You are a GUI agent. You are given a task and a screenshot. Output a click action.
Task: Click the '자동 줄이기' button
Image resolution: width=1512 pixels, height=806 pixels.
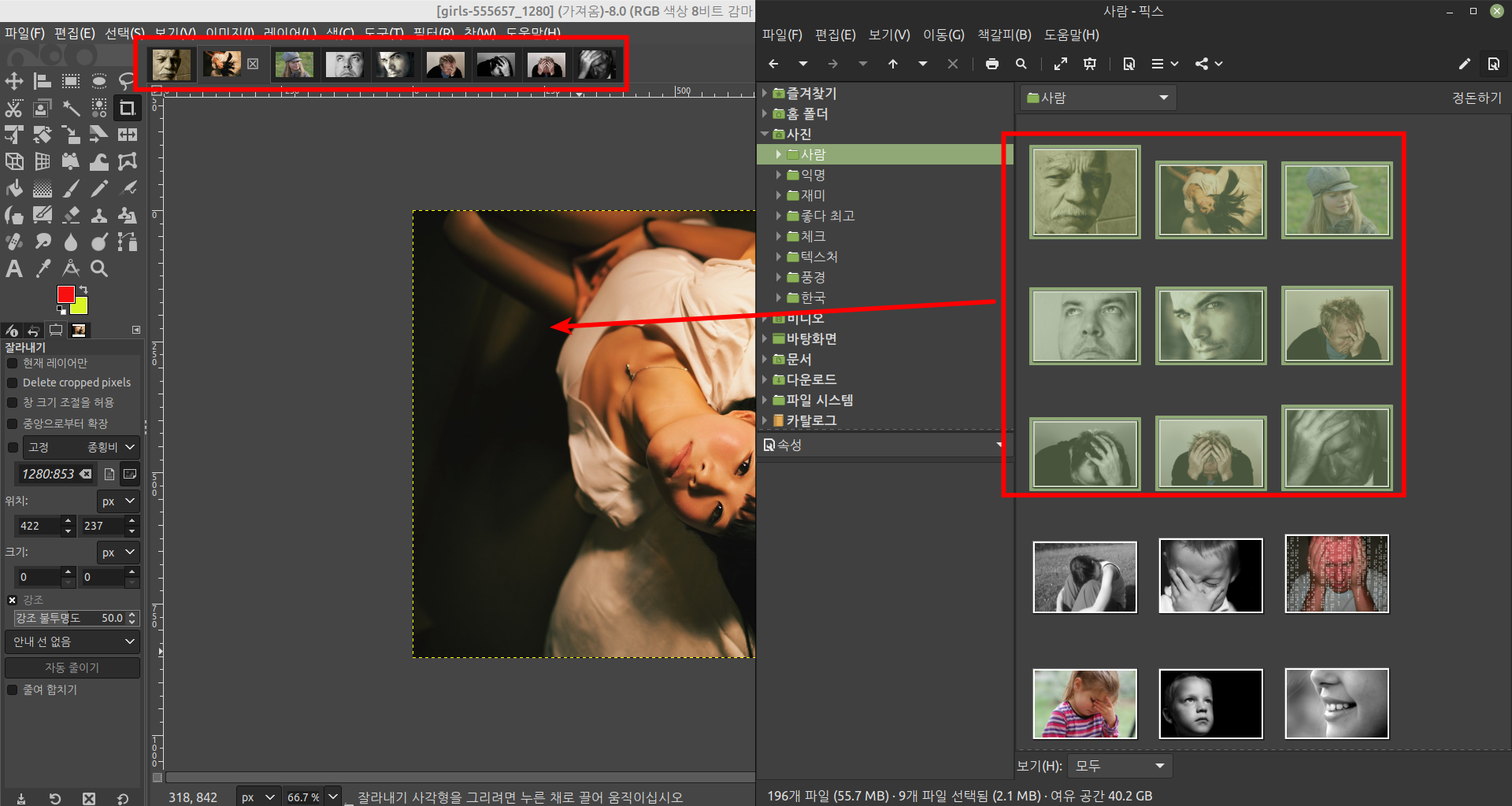pos(72,667)
